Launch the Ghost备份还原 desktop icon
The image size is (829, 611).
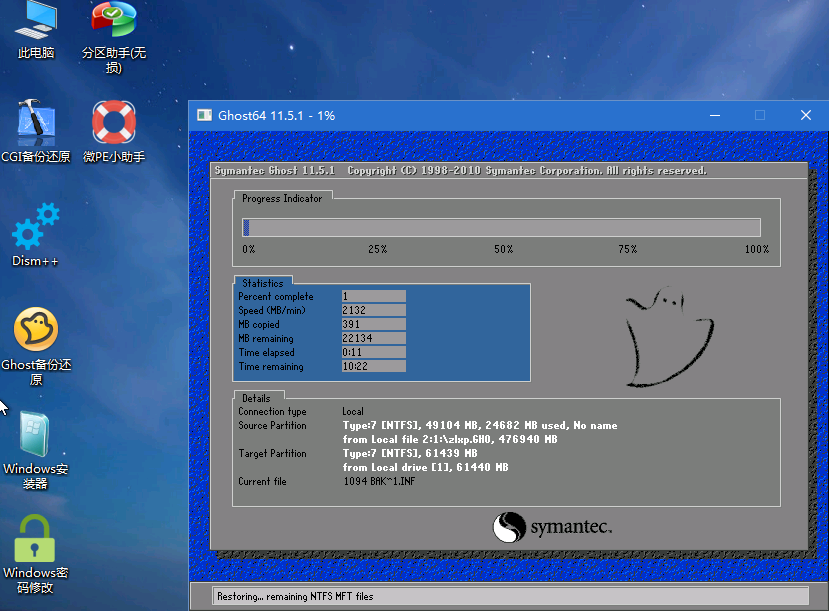pos(36,346)
